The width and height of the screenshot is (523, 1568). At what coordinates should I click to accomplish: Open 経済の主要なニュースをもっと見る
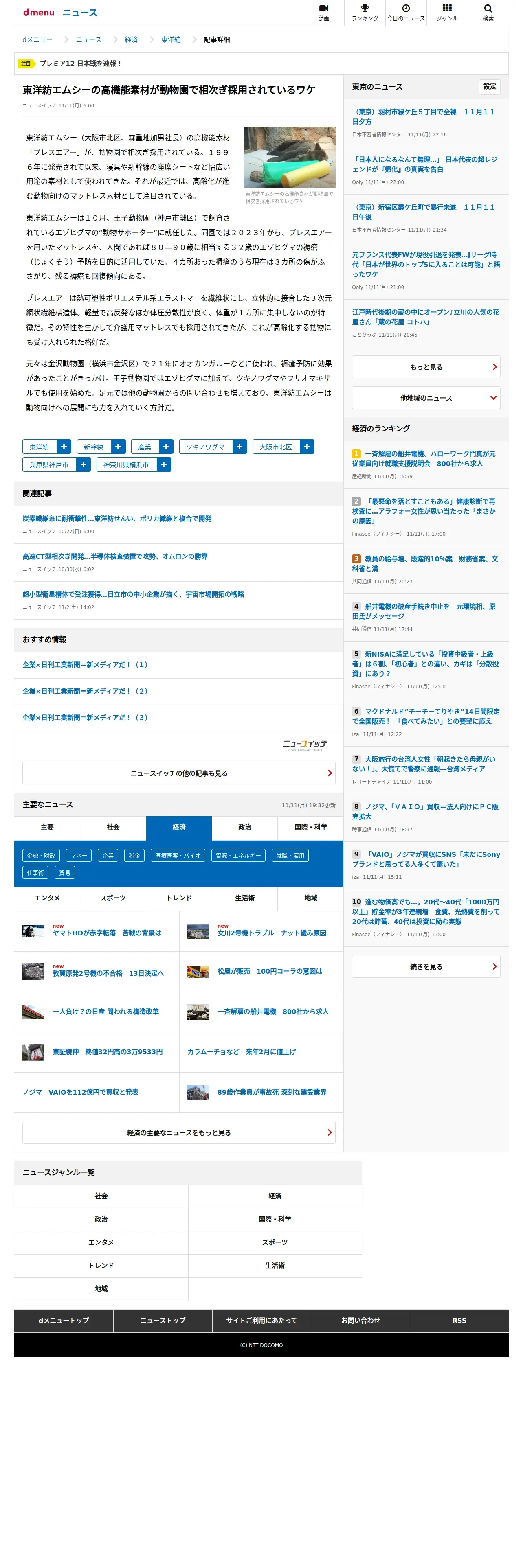[x=178, y=1132]
